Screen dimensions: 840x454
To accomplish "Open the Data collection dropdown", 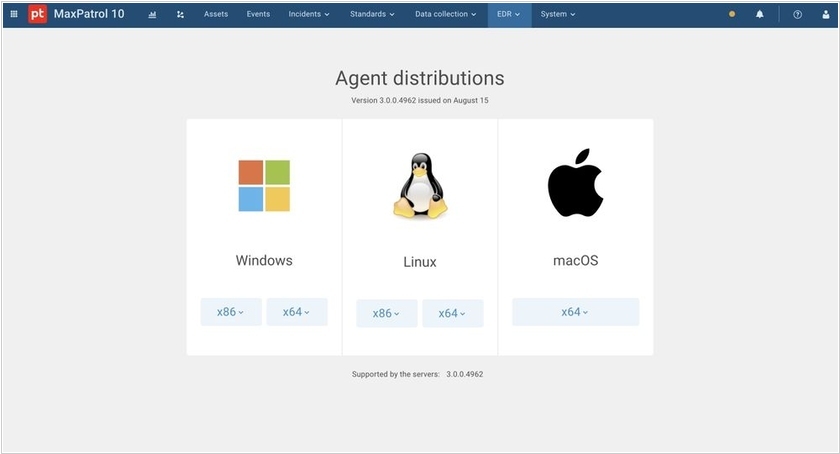I will coord(445,14).
